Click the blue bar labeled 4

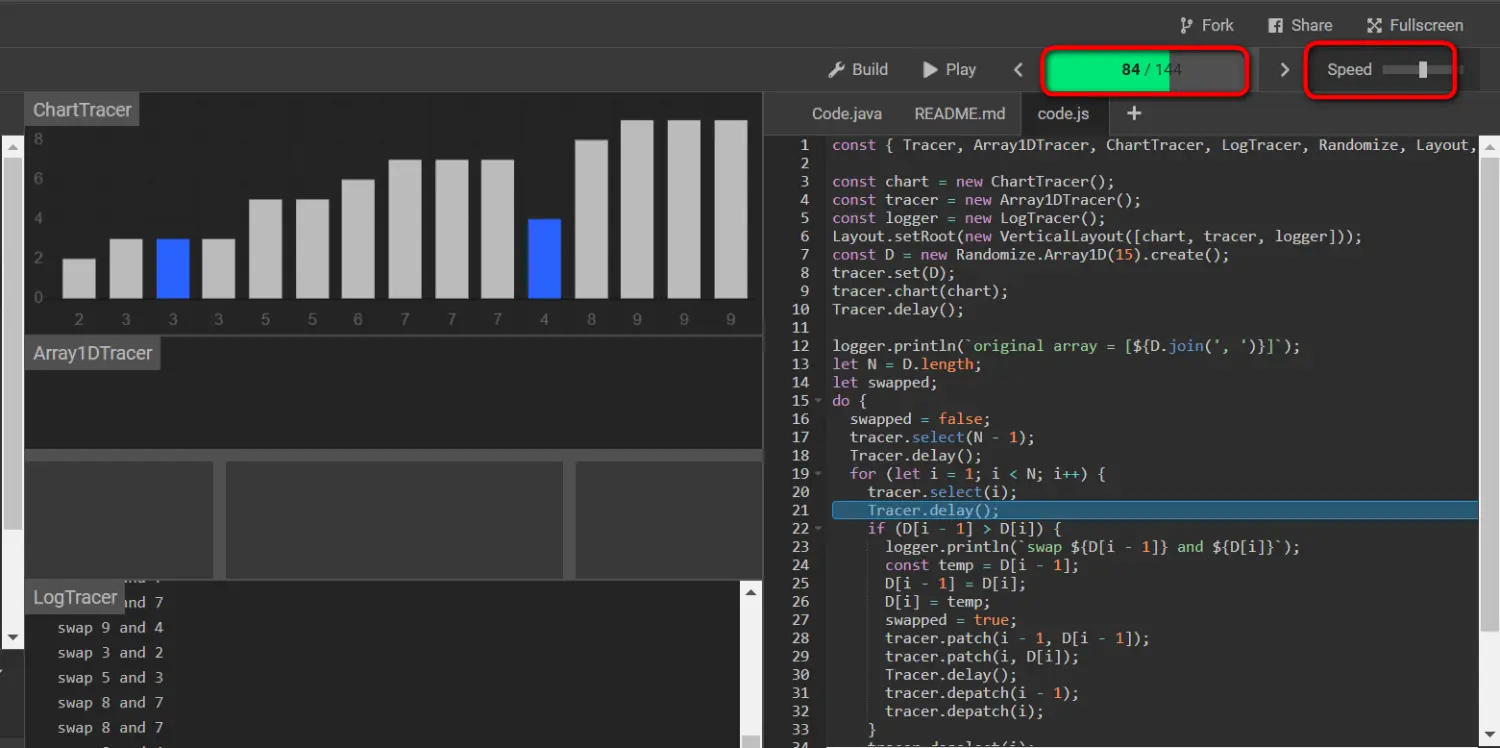(x=544, y=258)
